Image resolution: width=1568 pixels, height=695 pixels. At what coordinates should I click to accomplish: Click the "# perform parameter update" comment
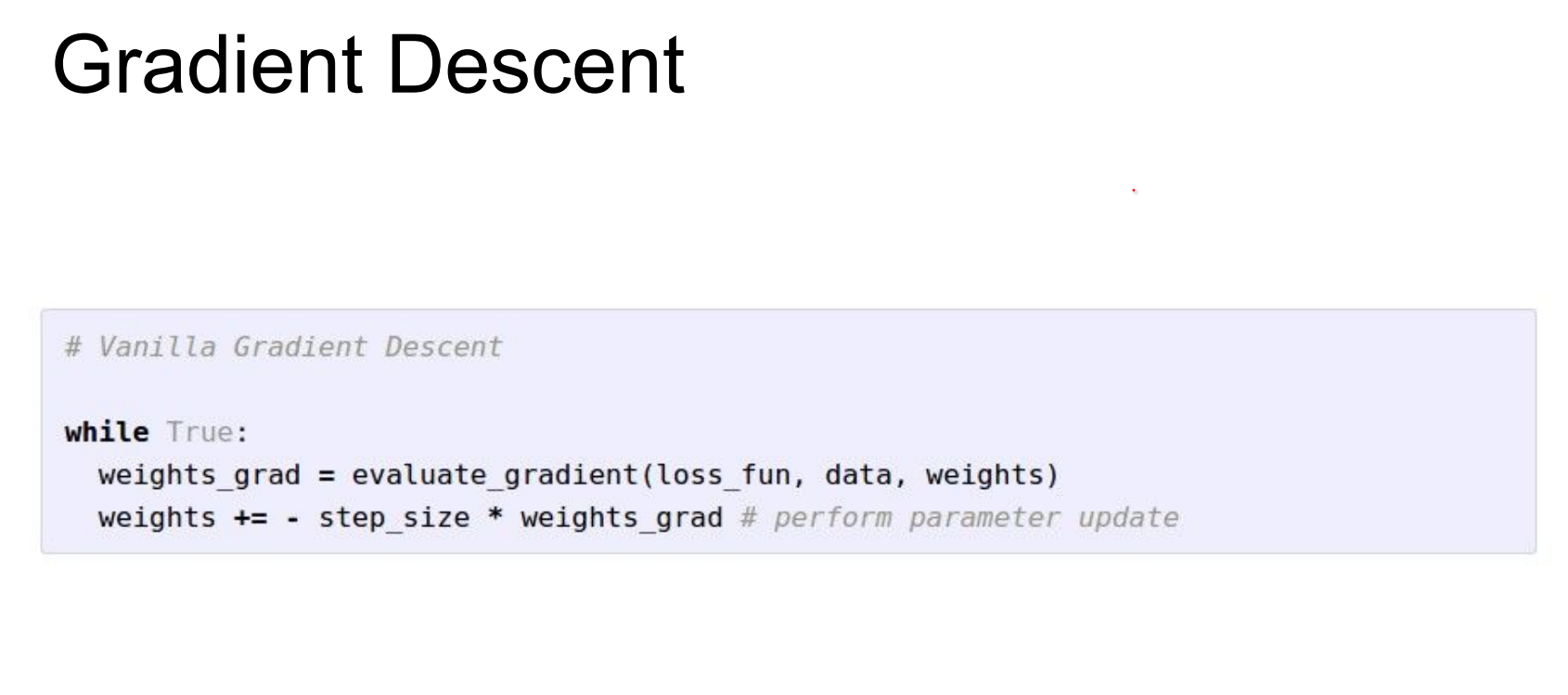[x=959, y=518]
